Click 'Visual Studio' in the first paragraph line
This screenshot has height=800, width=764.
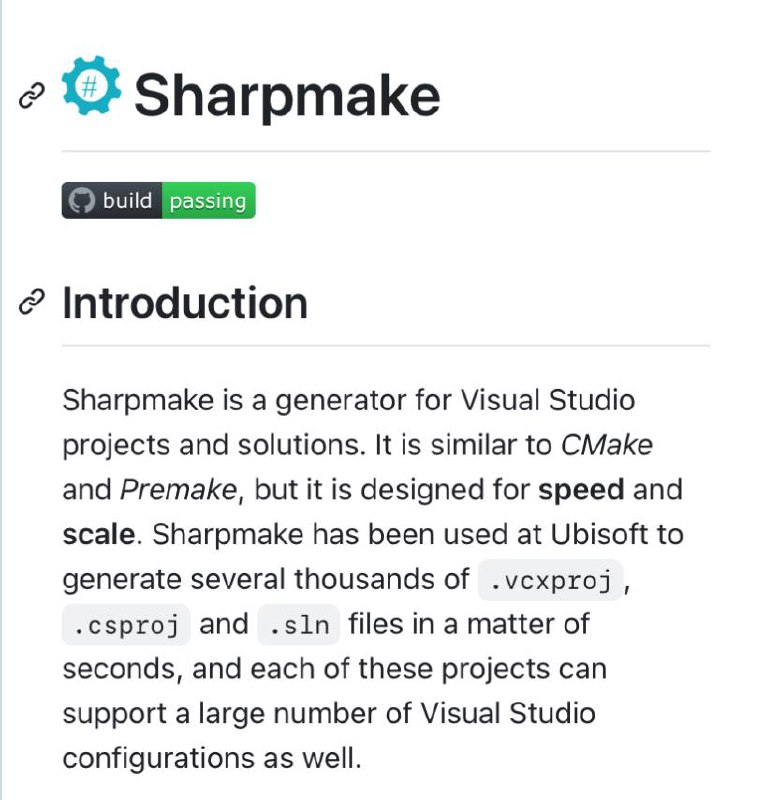click(548, 399)
